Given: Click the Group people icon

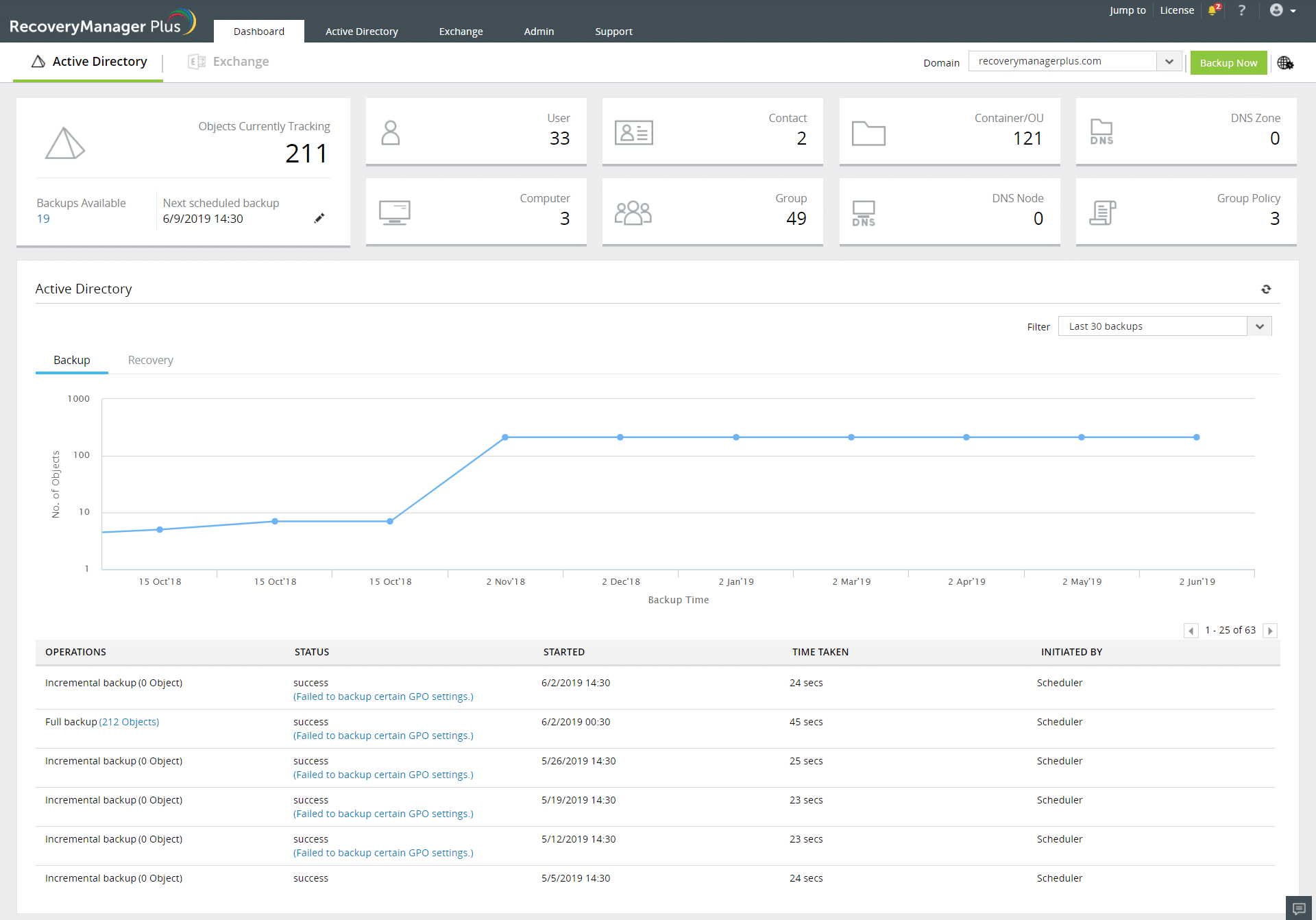Looking at the screenshot, I should (633, 213).
